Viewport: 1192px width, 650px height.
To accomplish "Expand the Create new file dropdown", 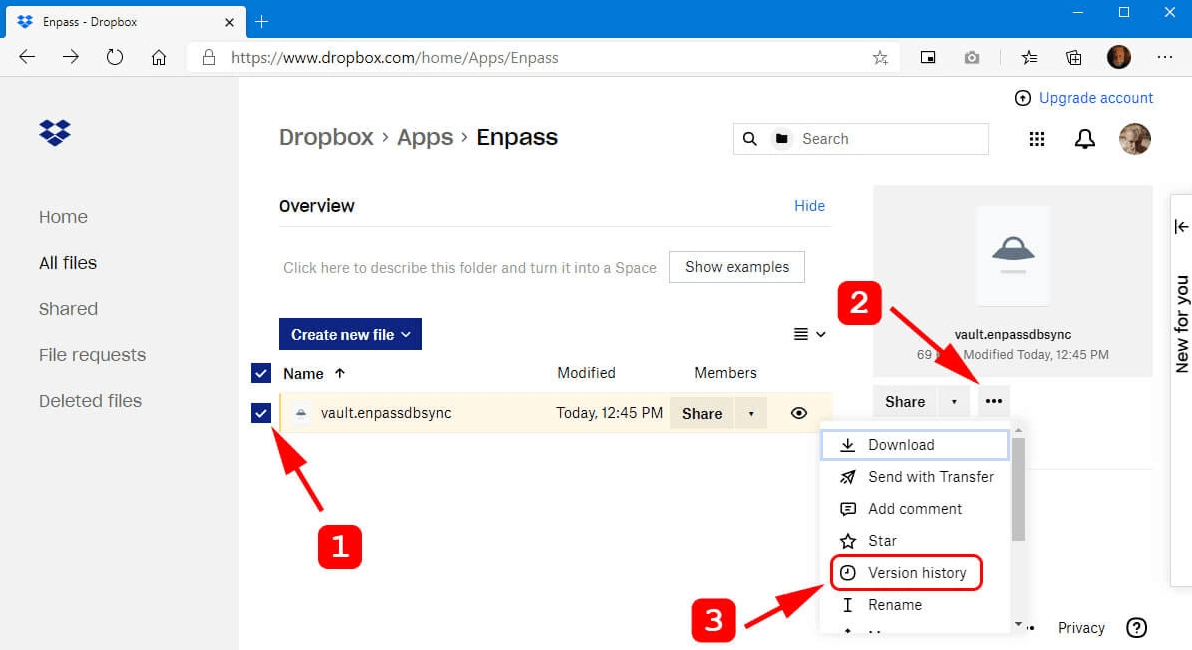I will 350,335.
